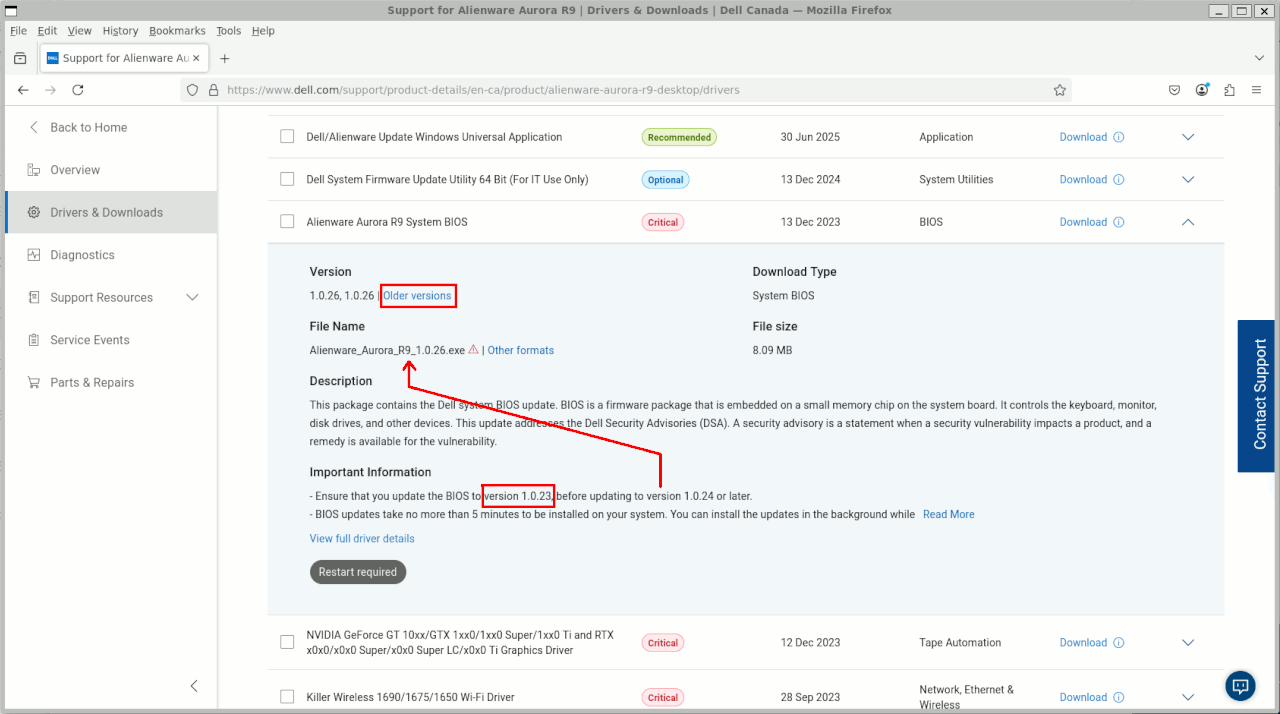The image size is (1280, 714).
Task: Open the list all tabs chevron
Action: [1259, 58]
